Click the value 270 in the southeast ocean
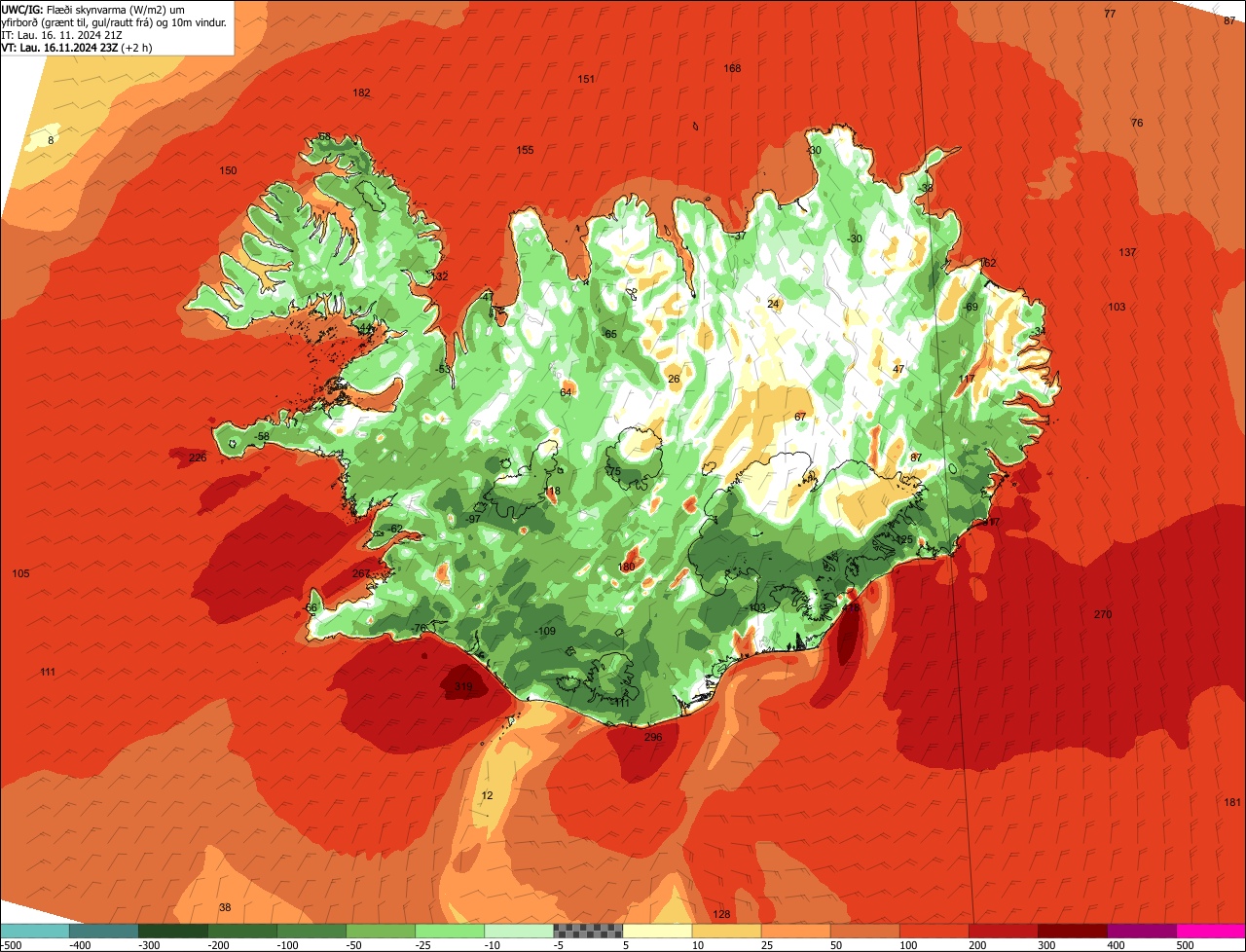The width and height of the screenshot is (1246, 952). point(1103,614)
